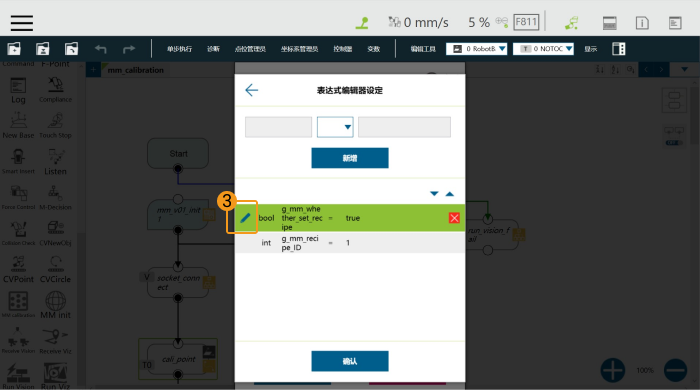Open the information page icon
Viewport: 700px width, 390px height.
(x=642, y=23)
